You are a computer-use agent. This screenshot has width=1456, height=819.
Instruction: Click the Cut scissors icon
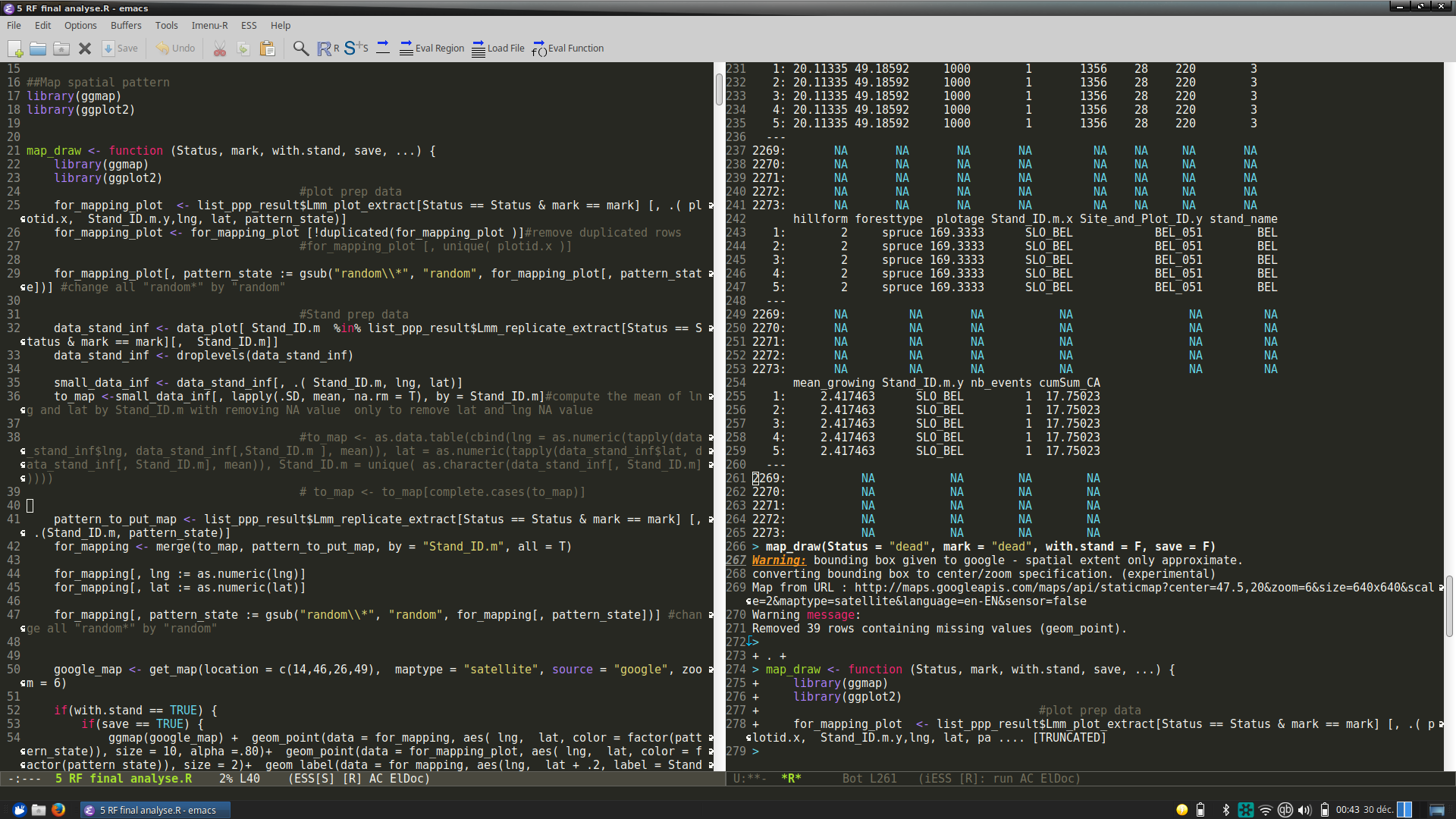click(220, 49)
